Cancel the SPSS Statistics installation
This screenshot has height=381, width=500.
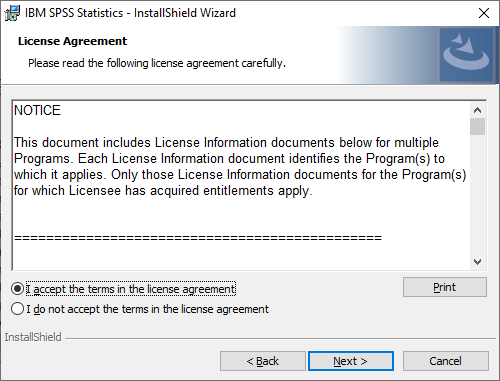[446, 361]
